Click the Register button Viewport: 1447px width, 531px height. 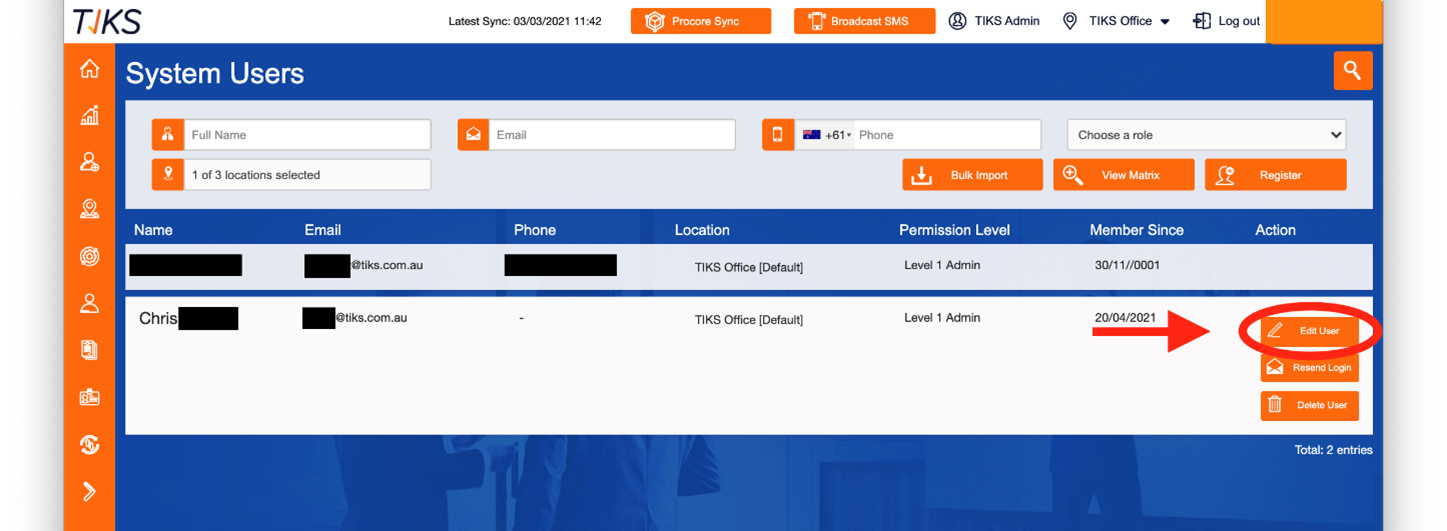tap(1276, 175)
